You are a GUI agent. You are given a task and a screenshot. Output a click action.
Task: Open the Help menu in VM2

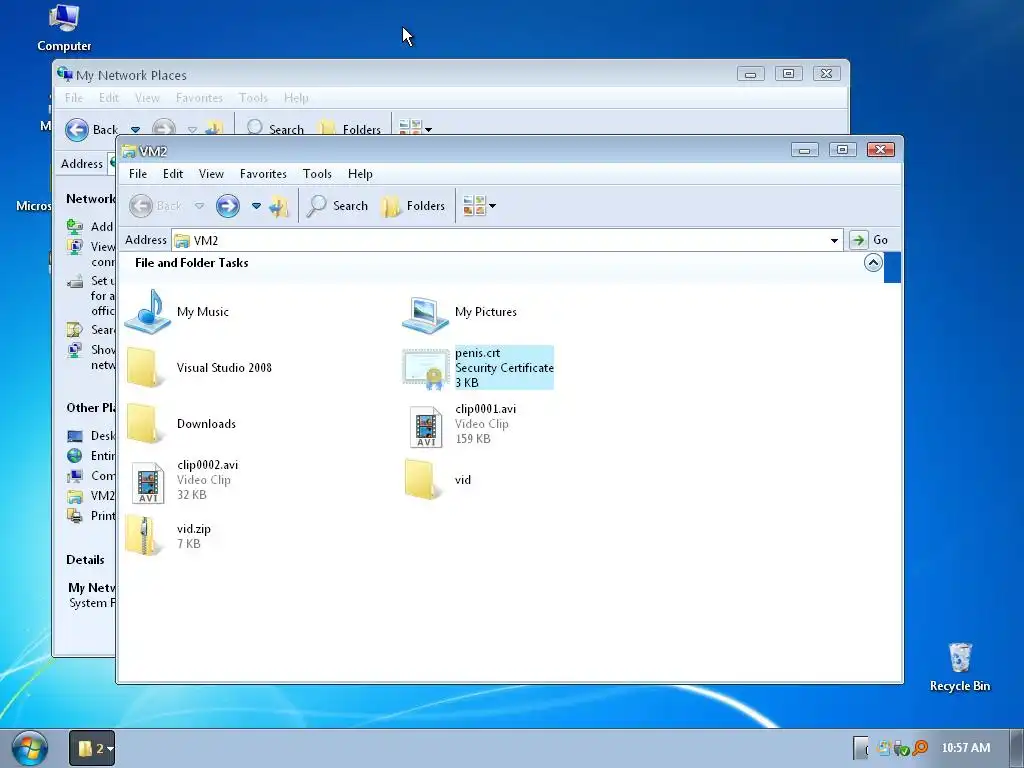(360, 174)
